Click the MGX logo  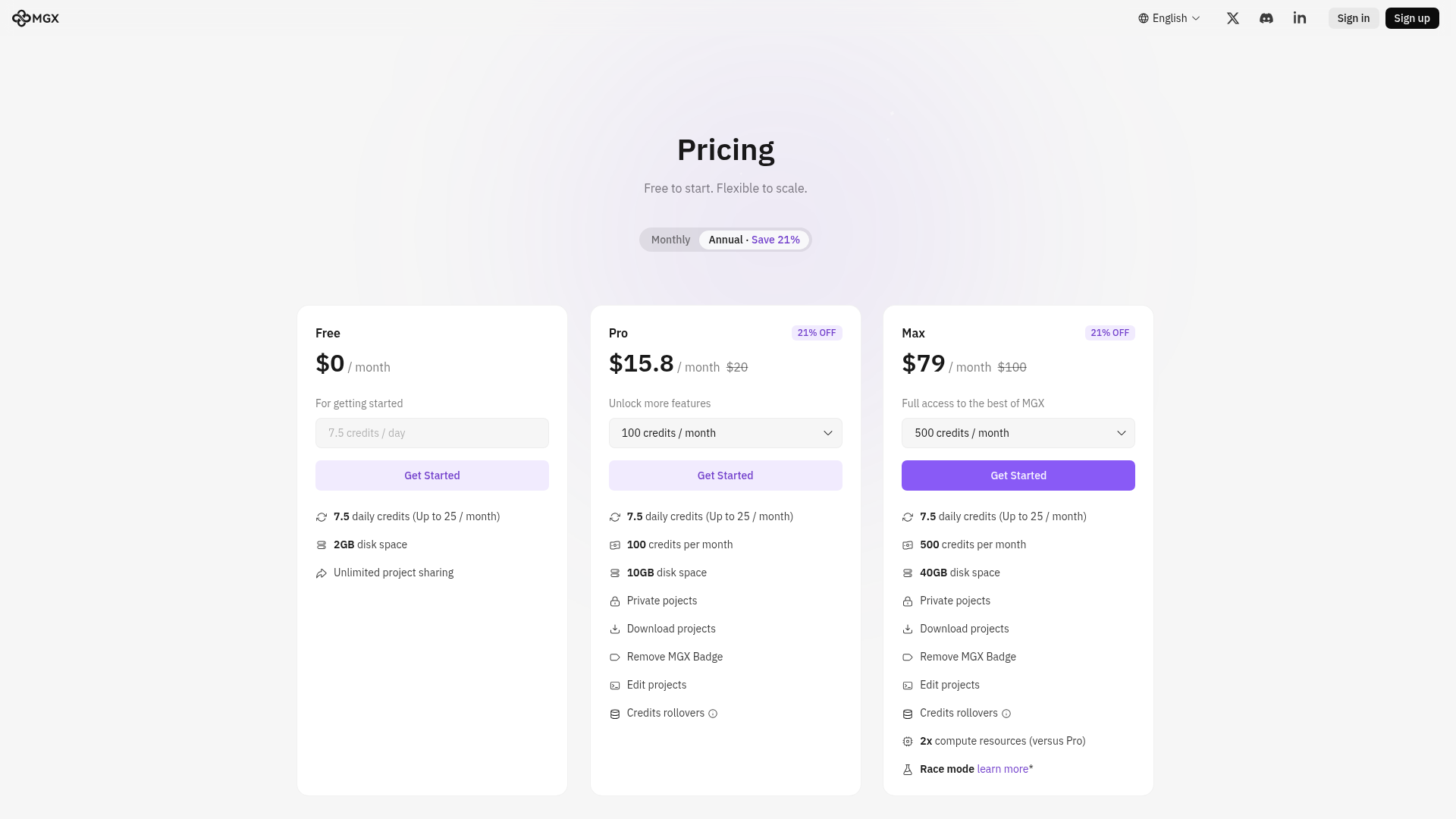tap(36, 18)
